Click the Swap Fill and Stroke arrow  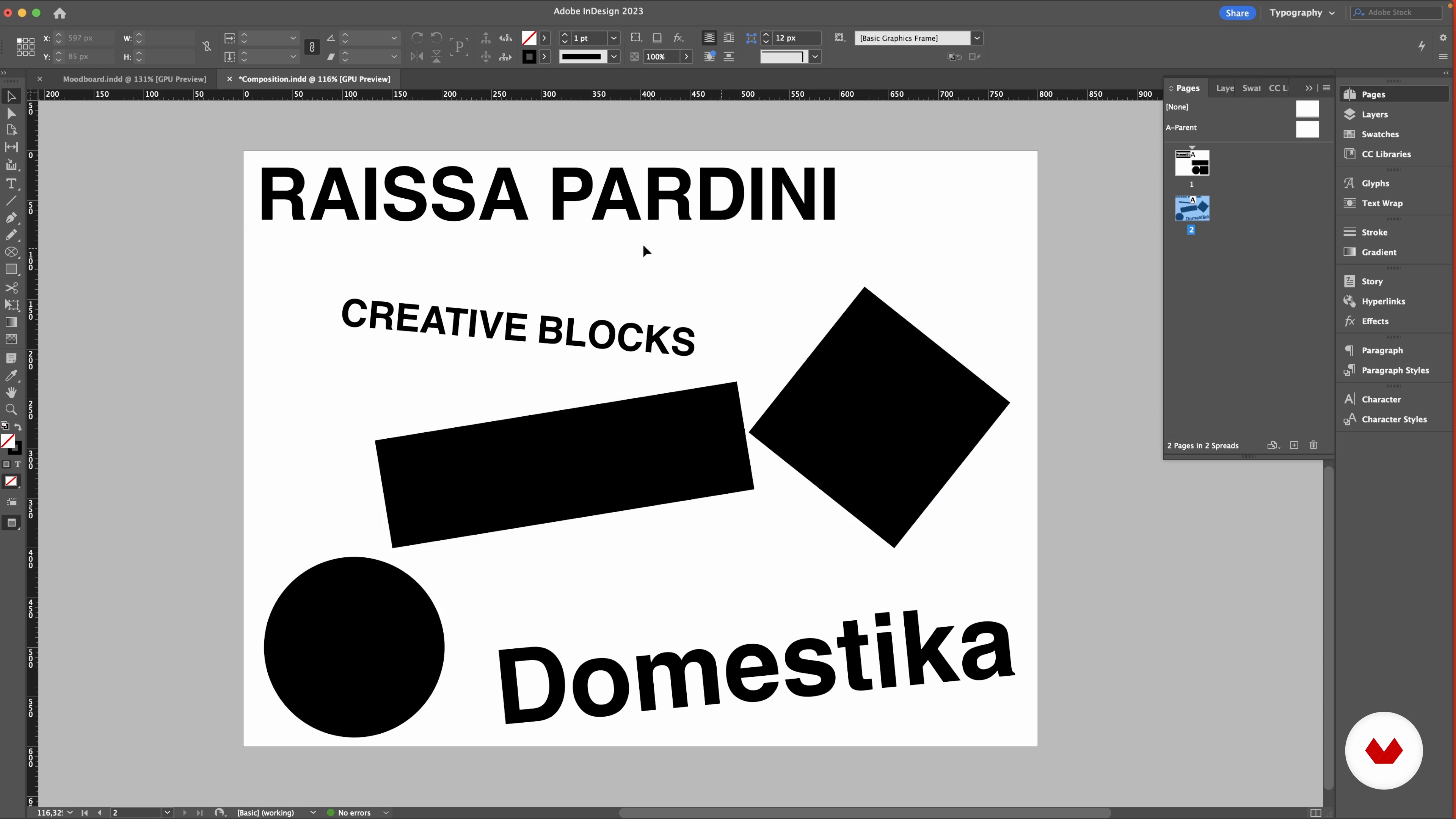point(17,427)
